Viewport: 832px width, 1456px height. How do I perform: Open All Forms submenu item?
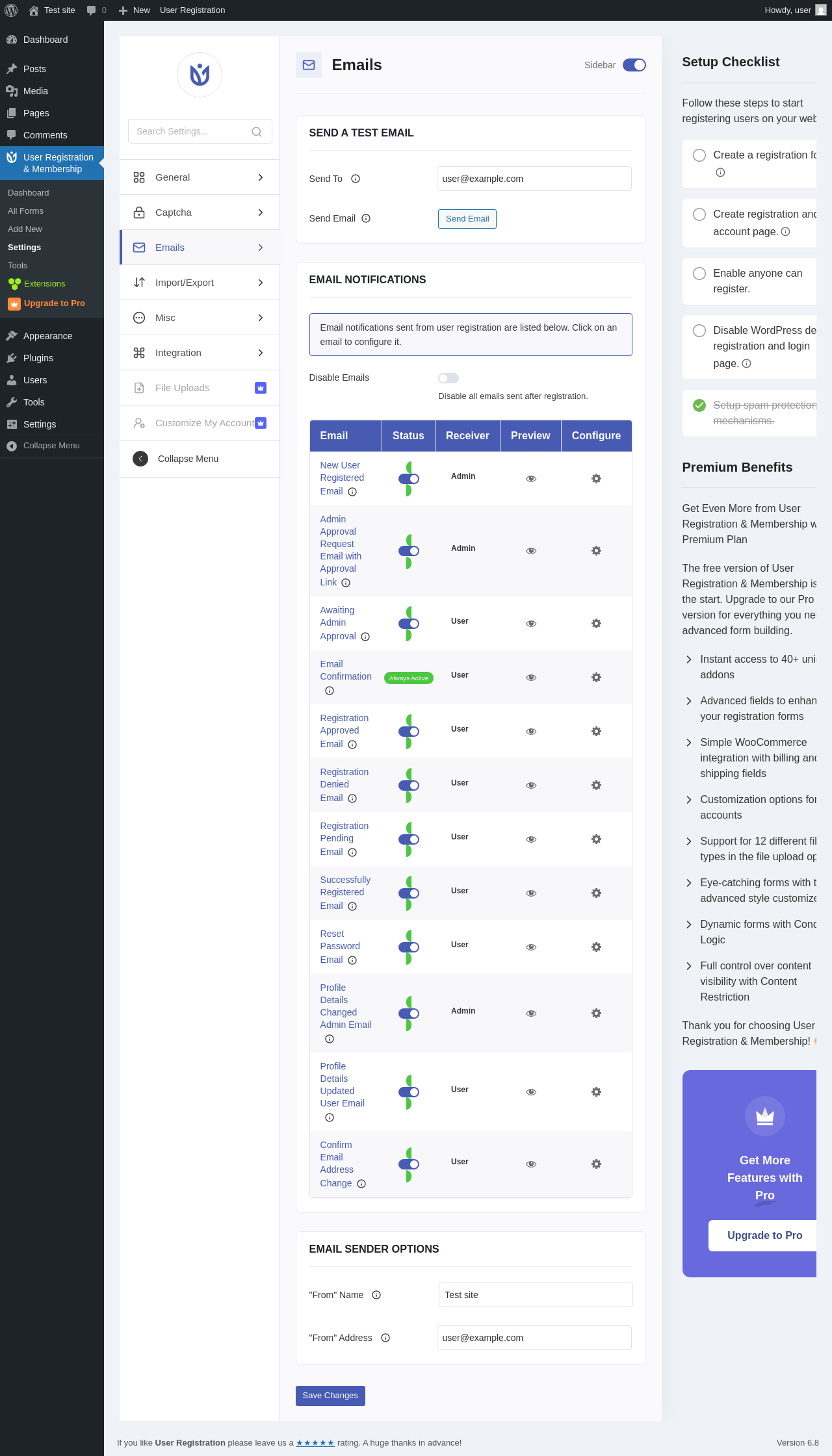point(25,211)
